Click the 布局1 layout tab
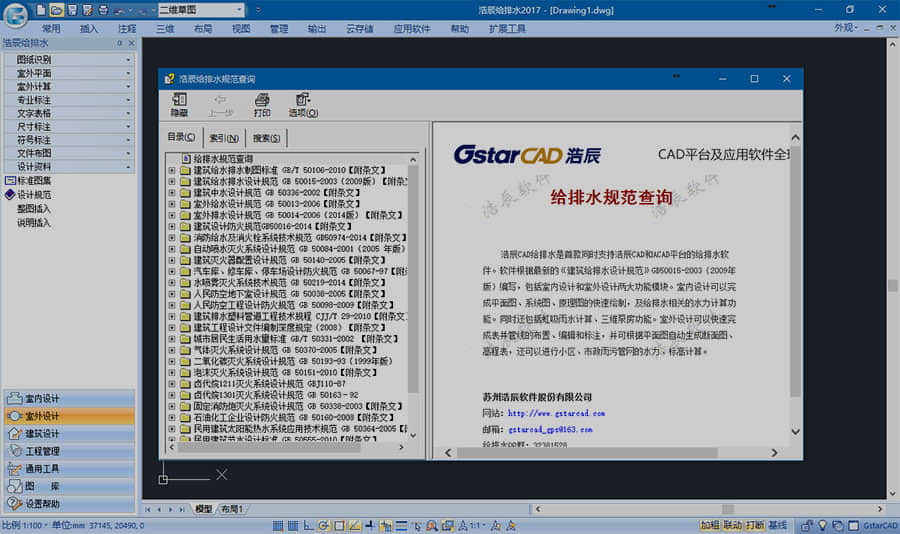 click(232, 509)
